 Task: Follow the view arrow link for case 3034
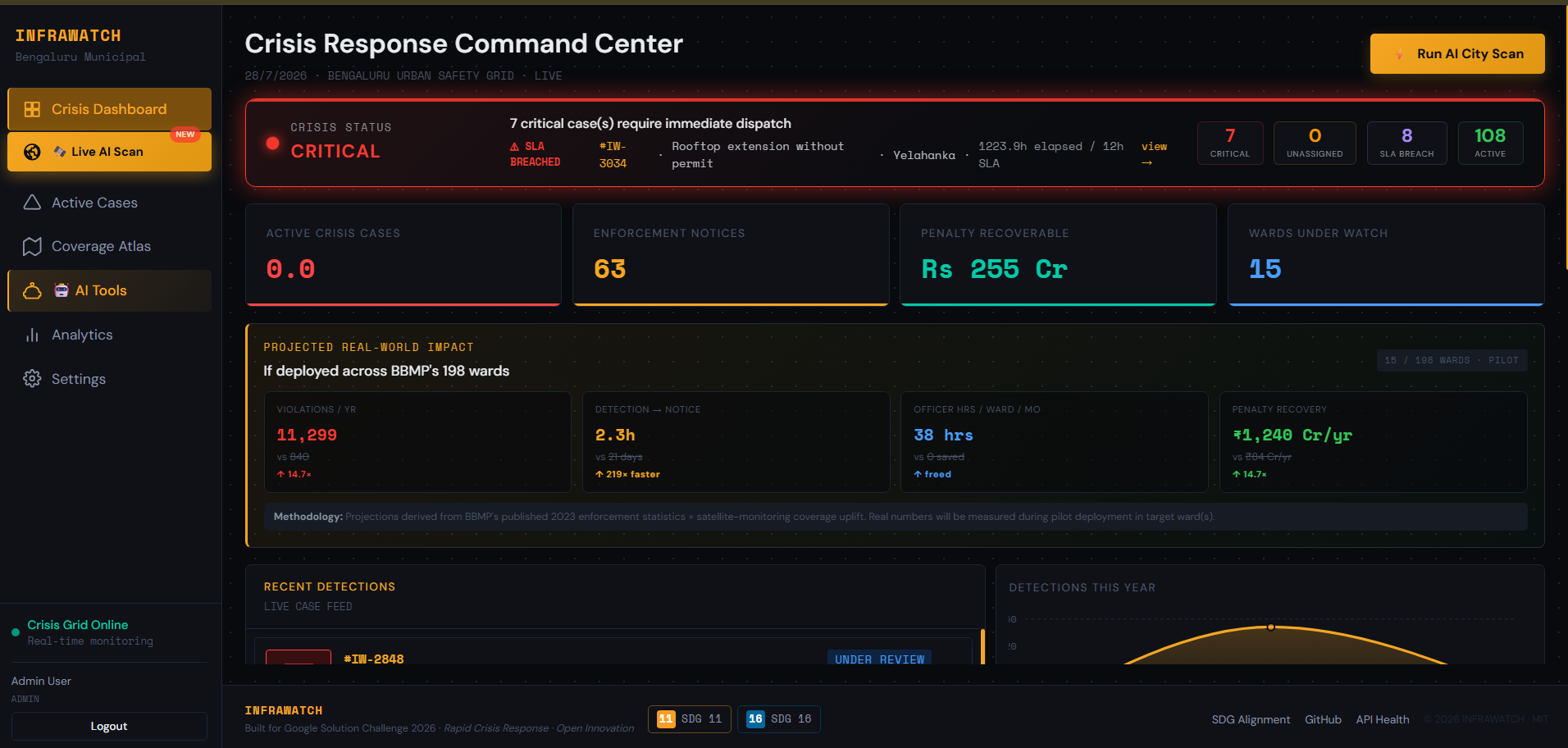coord(1154,154)
